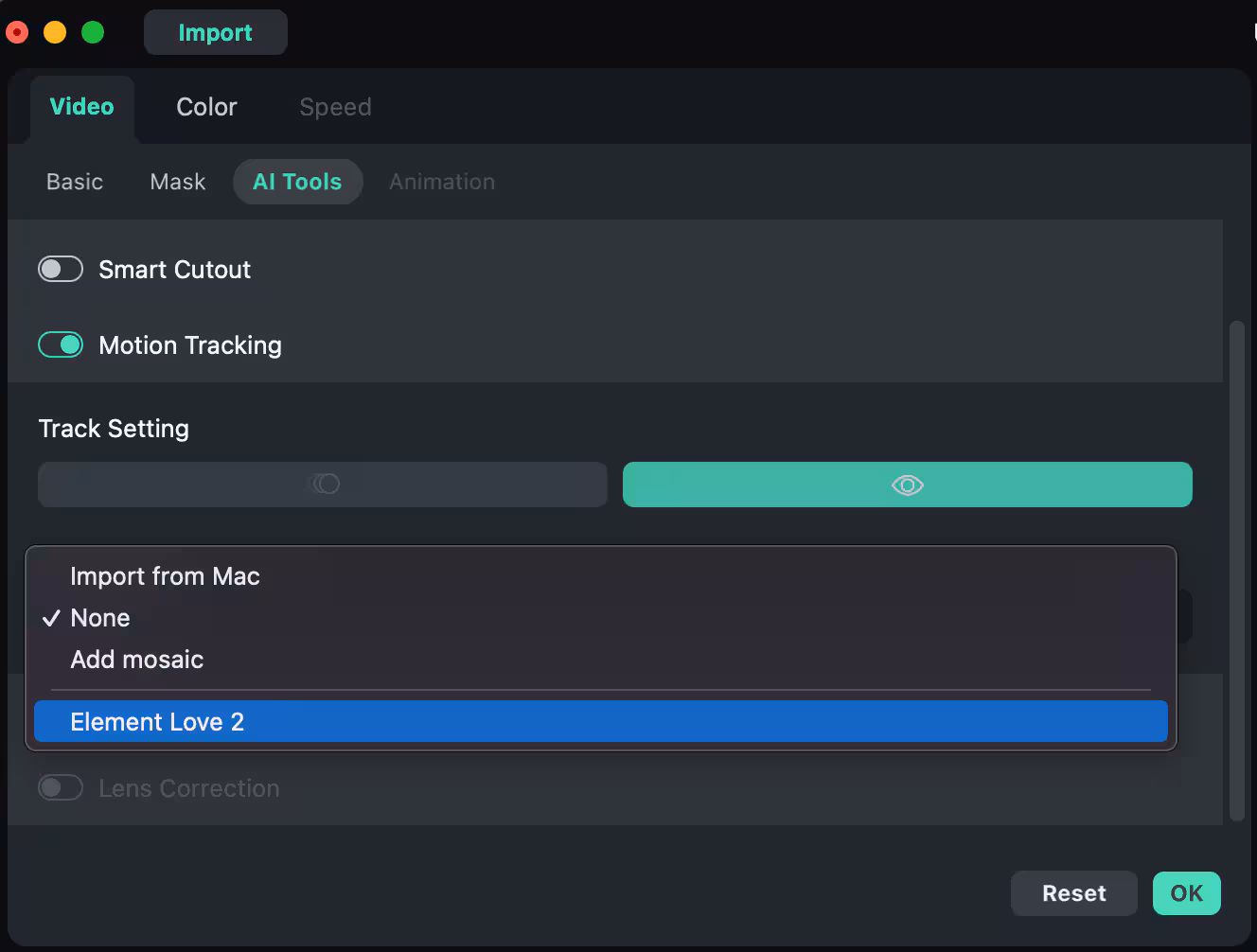This screenshot has height=952, width=1257.
Task: Click the Import button
Action: [x=215, y=33]
